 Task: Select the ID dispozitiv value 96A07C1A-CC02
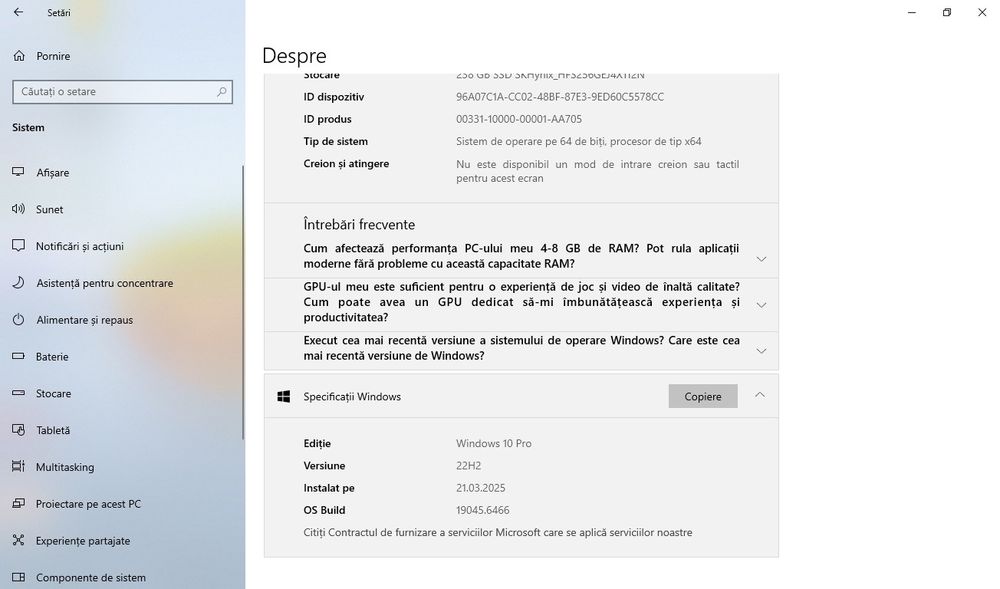pos(559,97)
